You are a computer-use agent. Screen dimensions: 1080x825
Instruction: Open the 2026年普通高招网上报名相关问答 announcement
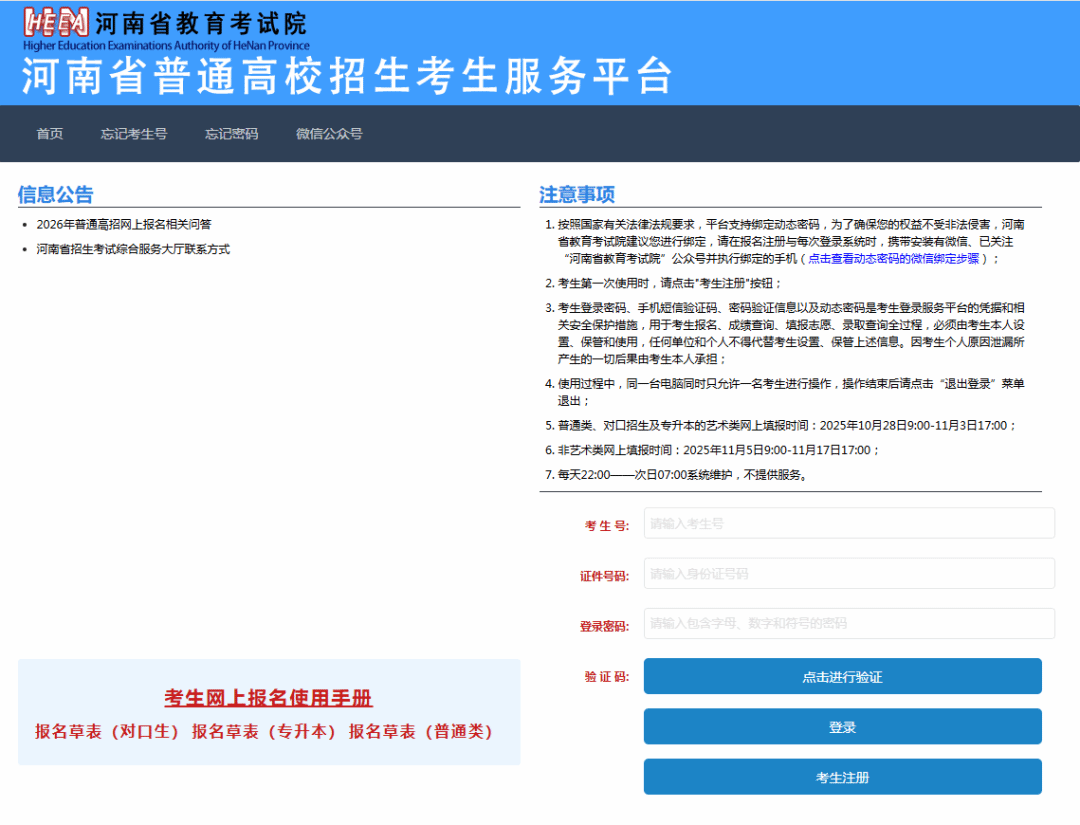[x=124, y=225]
